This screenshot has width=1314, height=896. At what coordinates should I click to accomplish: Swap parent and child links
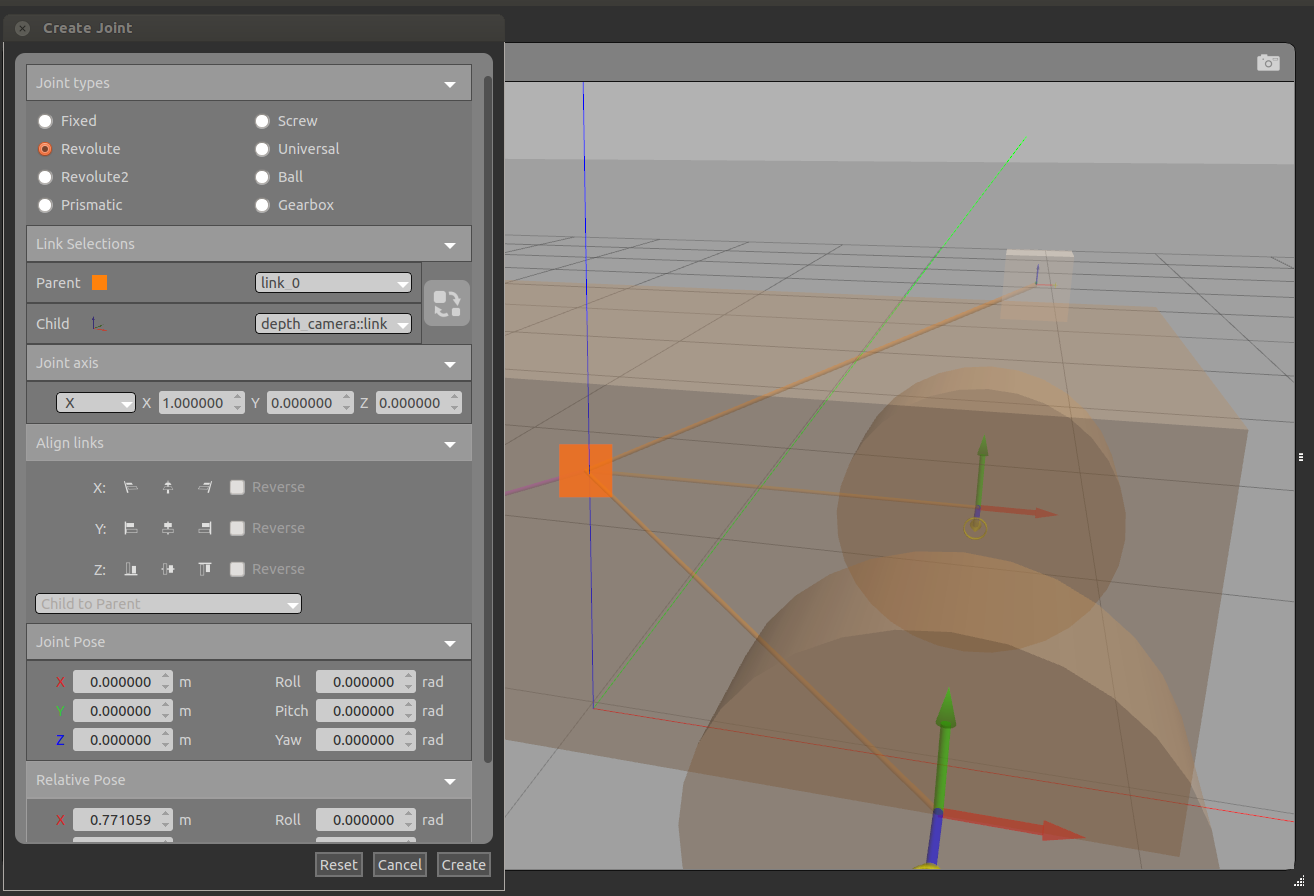pyautogui.click(x=447, y=304)
